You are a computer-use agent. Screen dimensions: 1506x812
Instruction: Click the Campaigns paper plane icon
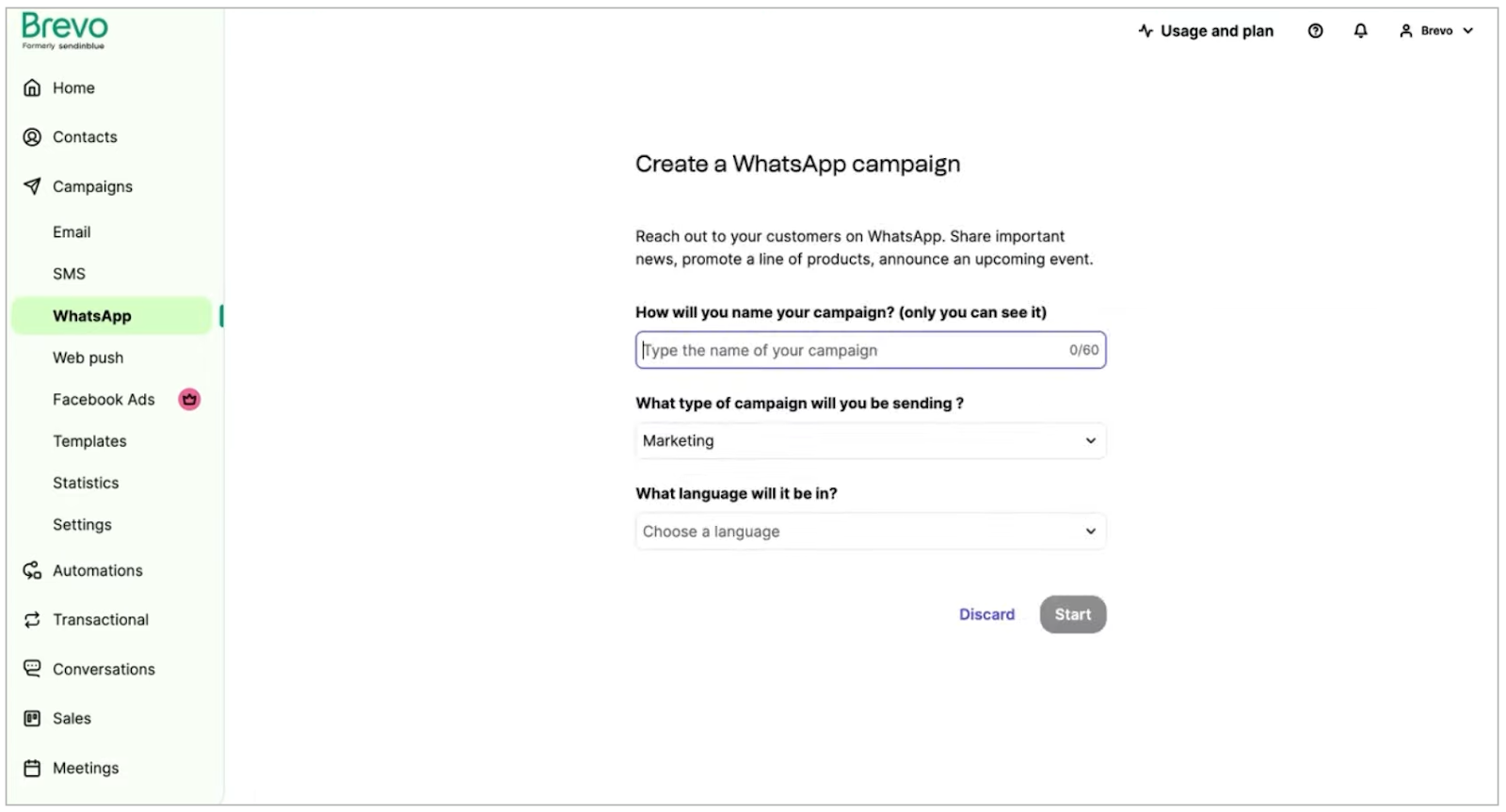[32, 186]
